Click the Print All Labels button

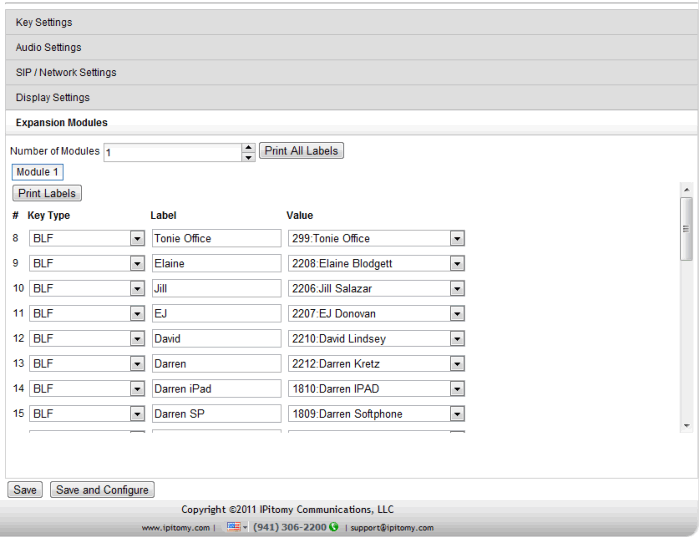click(301, 151)
